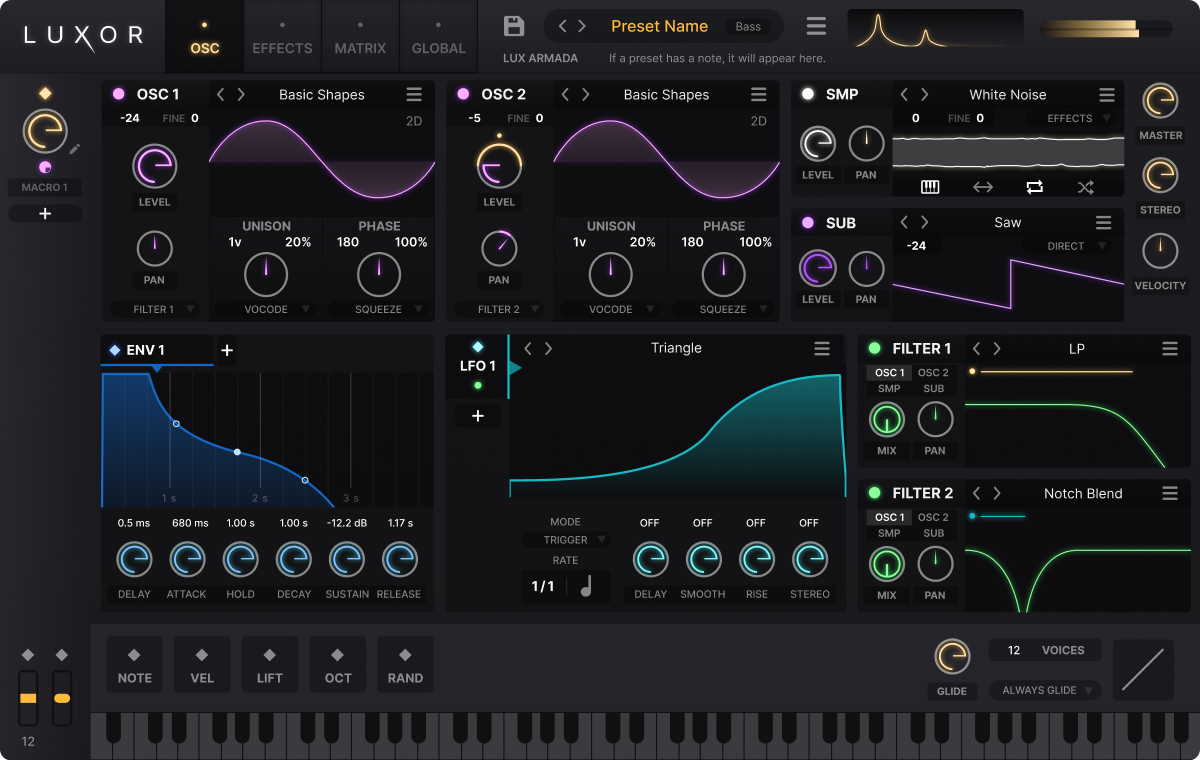
Task: Open the DIRECT routing dropdown on the SUB
Action: (1065, 245)
